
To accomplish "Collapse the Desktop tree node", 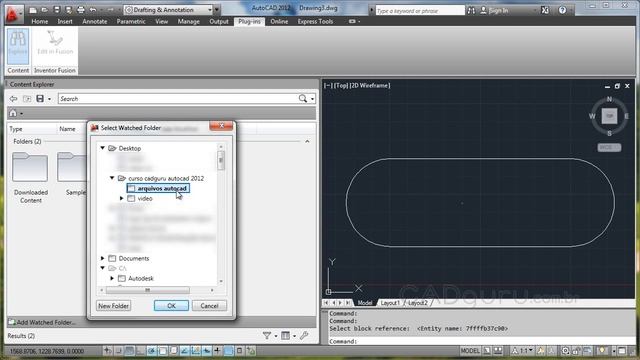I will pyautogui.click(x=103, y=148).
